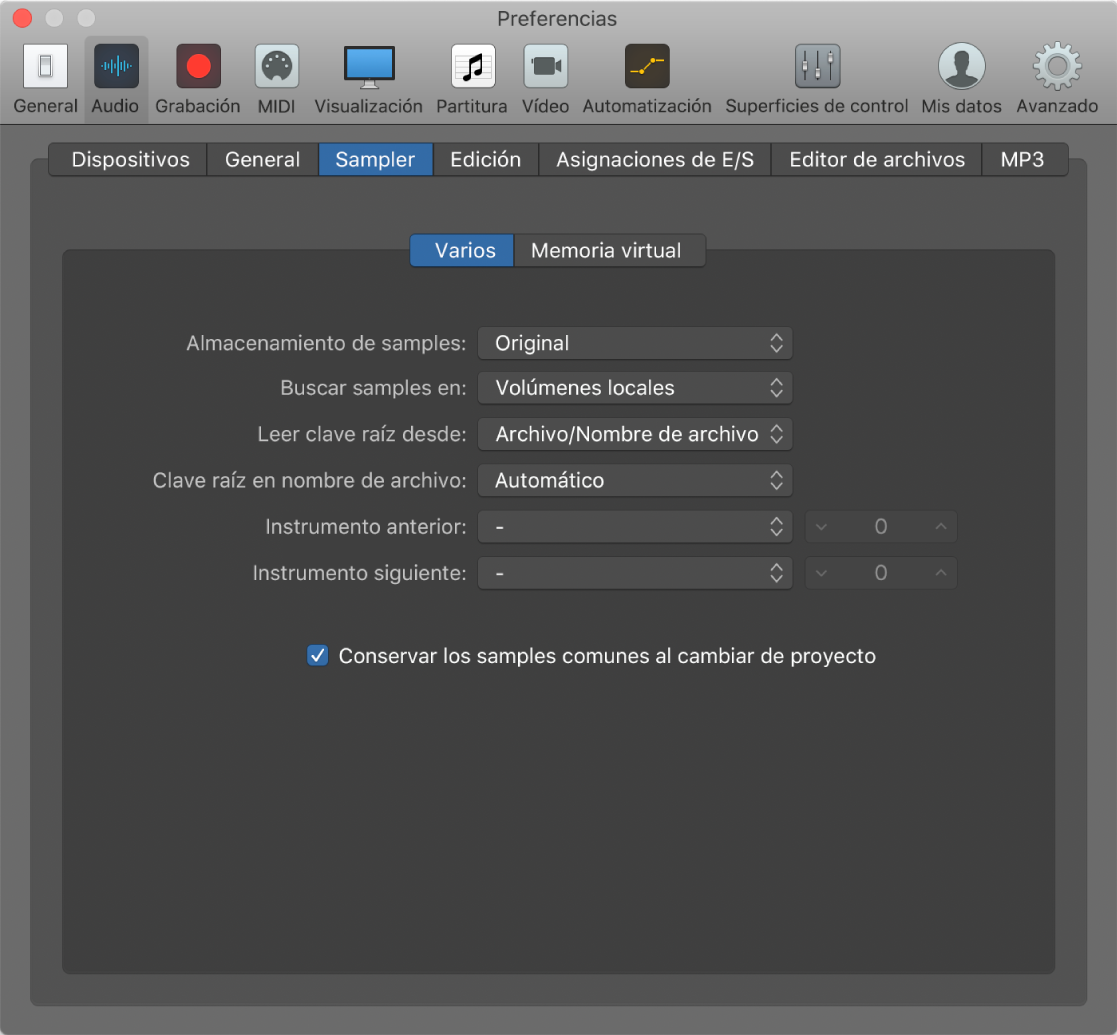Open Leer clave raíz desde dropdown
The image size is (1117, 1035).
[x=634, y=434]
